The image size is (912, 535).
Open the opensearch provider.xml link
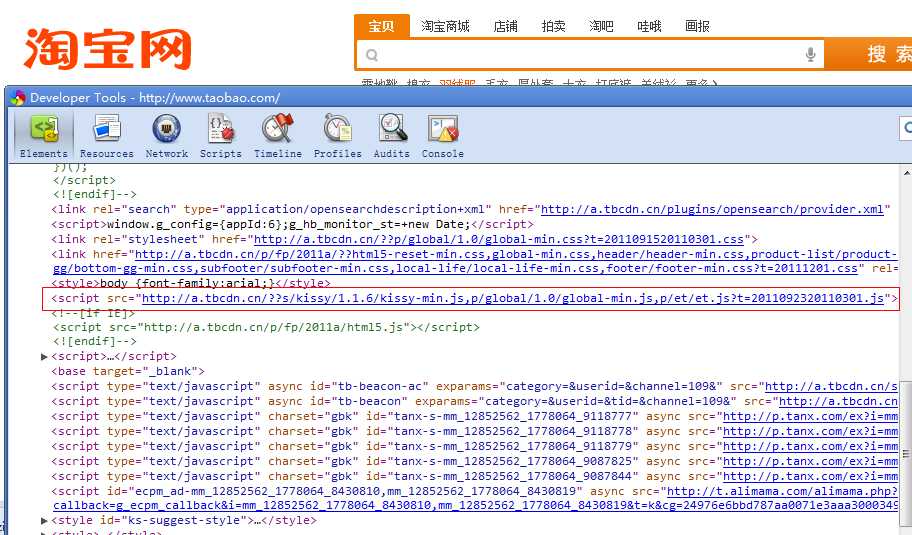[x=712, y=209]
